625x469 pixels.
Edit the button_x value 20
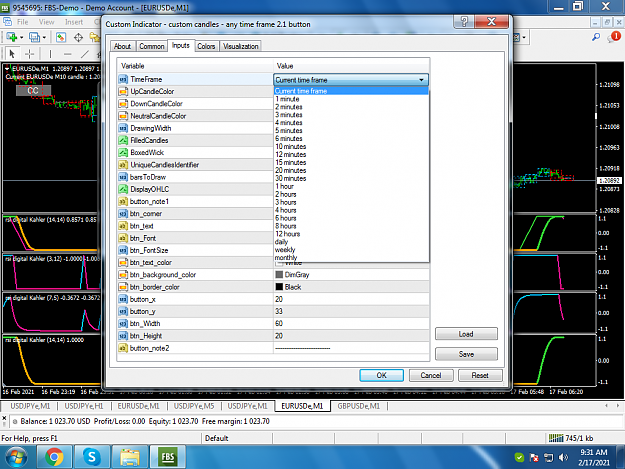[351, 299]
